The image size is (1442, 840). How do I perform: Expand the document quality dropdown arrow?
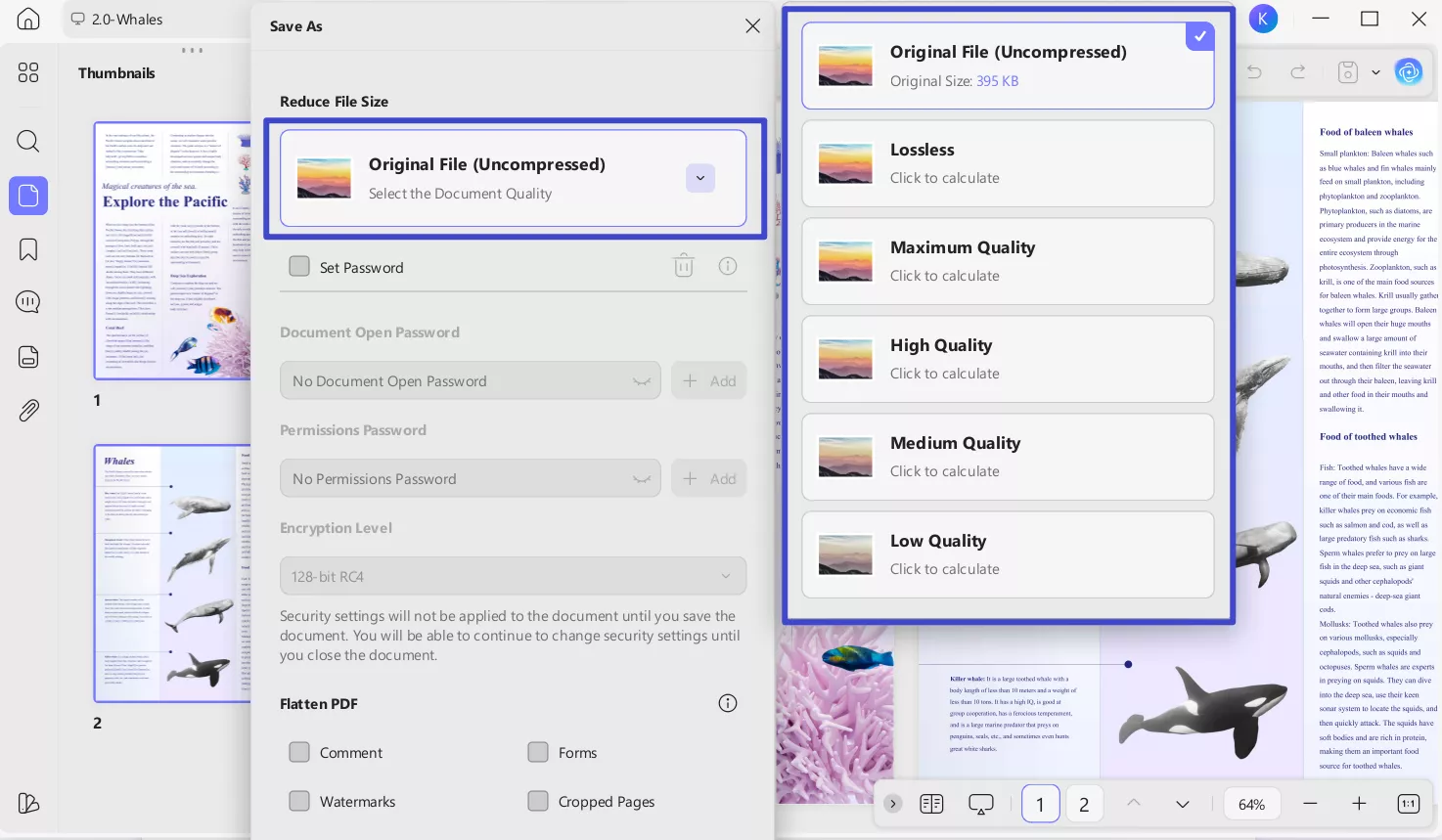point(700,178)
